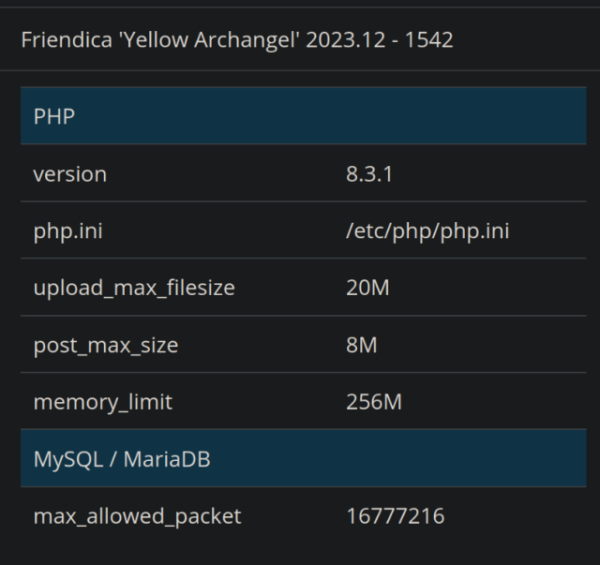Select the 8.3.1 version value

tap(369, 174)
